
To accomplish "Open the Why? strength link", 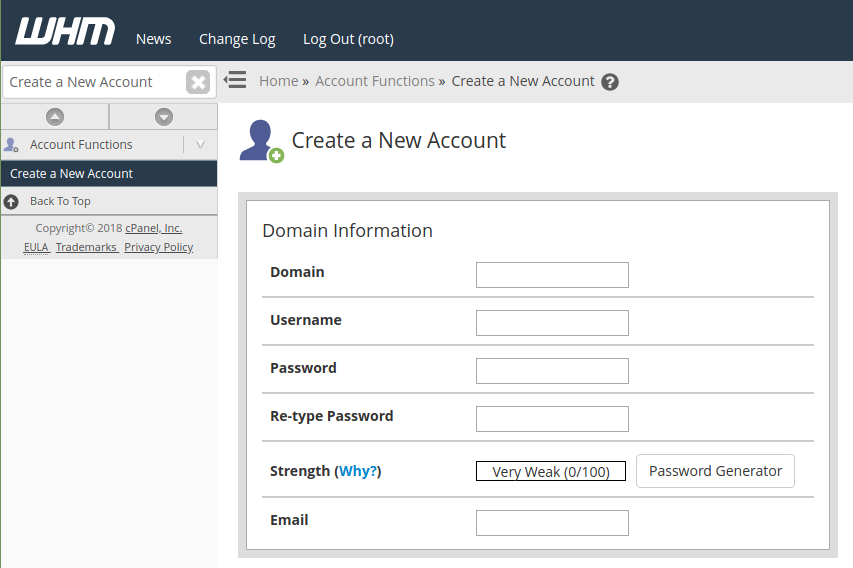I will 359,471.
